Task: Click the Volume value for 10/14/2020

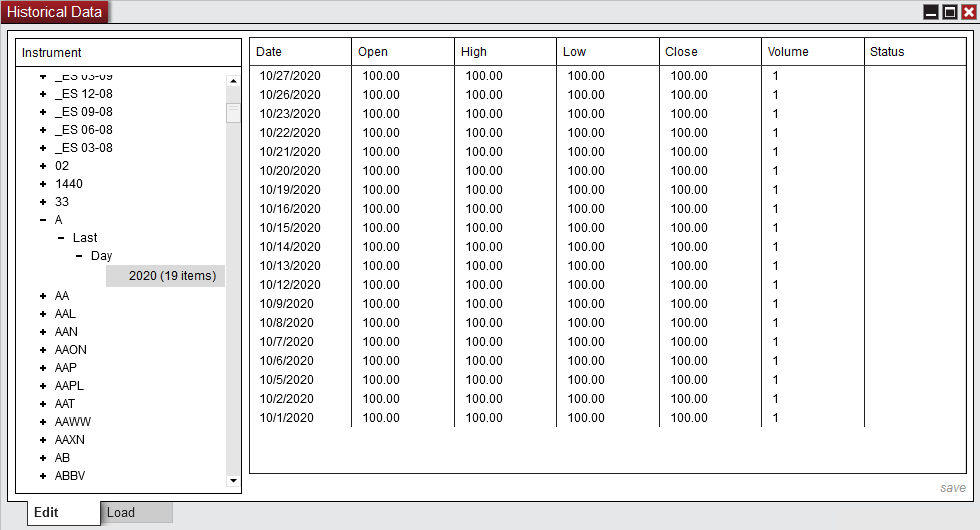Action: (x=776, y=247)
